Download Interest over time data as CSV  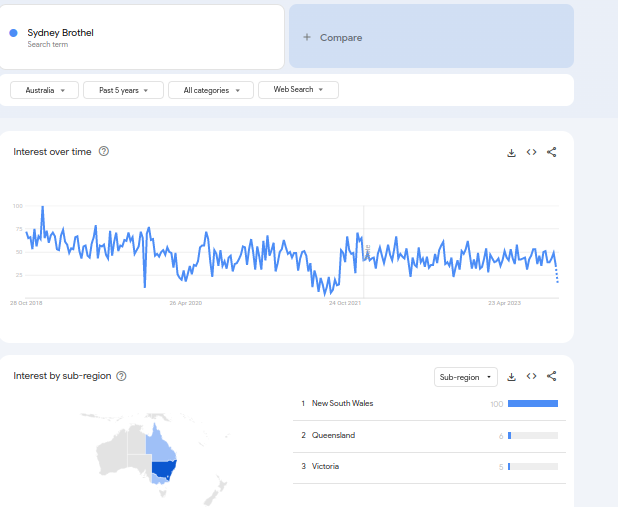pos(512,153)
